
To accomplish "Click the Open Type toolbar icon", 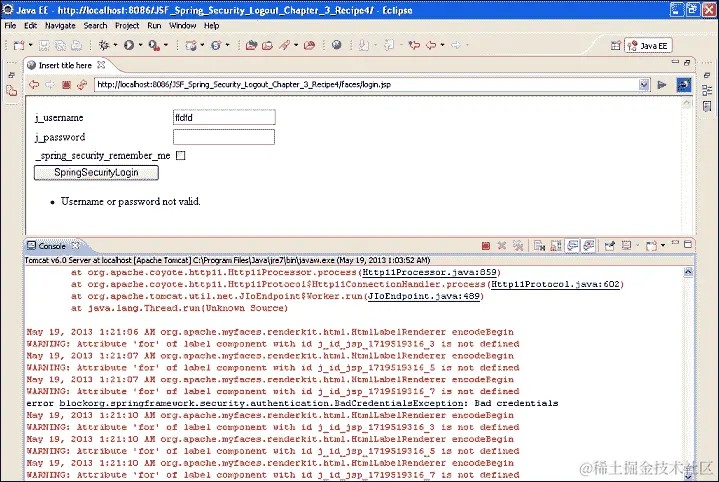I will [x=251, y=45].
